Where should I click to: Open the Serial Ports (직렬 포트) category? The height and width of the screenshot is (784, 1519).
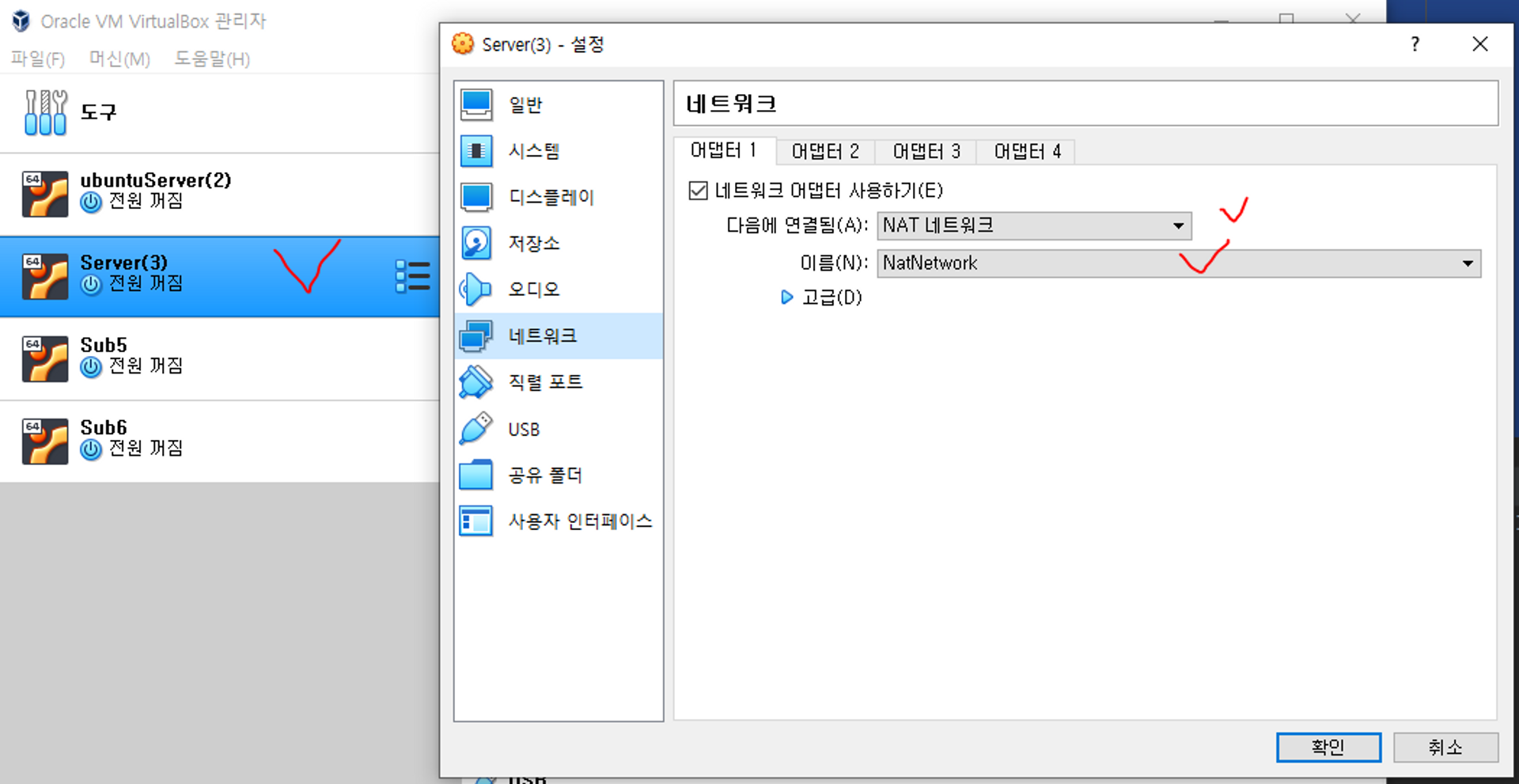[x=559, y=382]
